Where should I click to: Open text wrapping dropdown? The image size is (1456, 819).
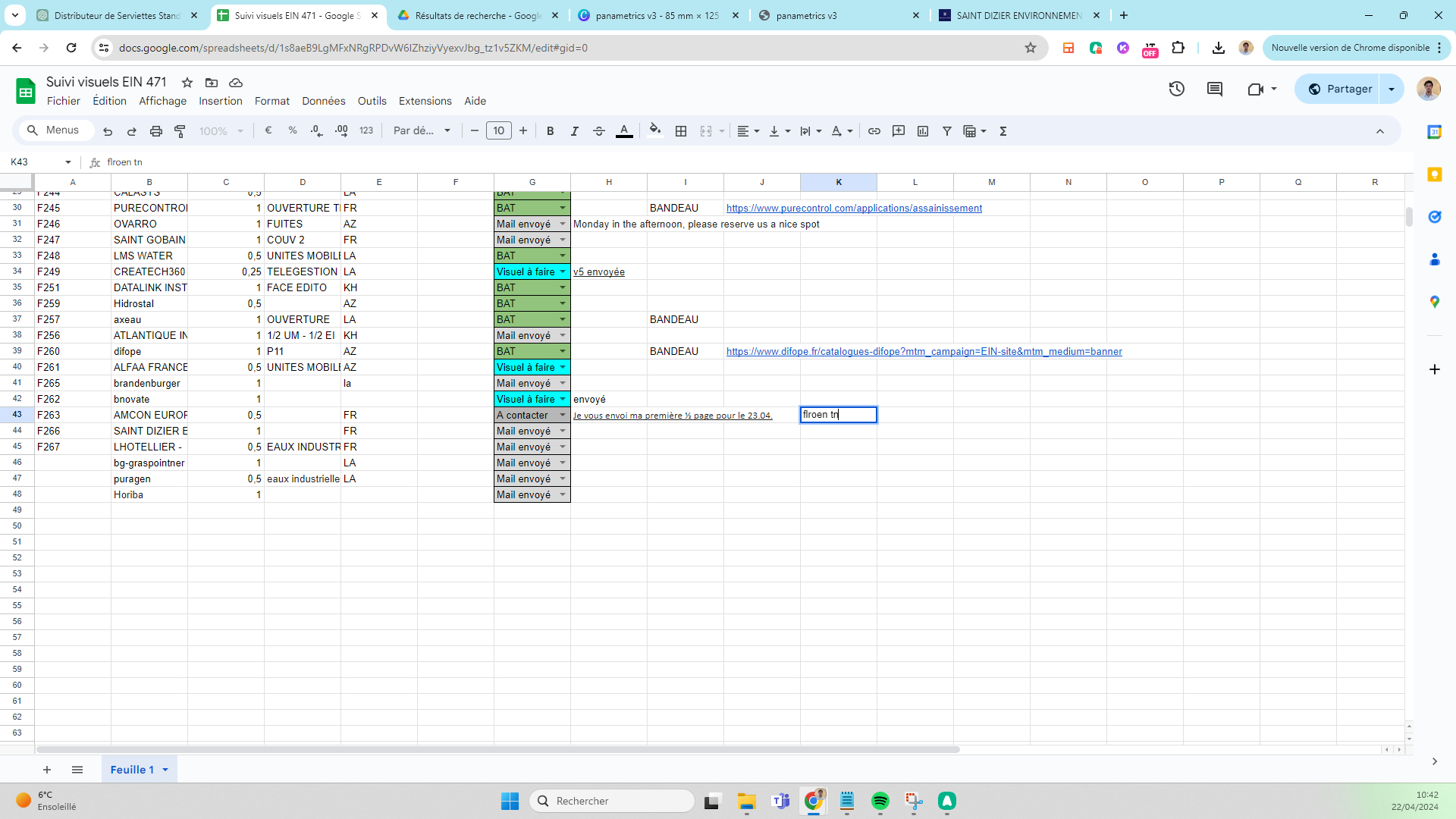coord(811,131)
